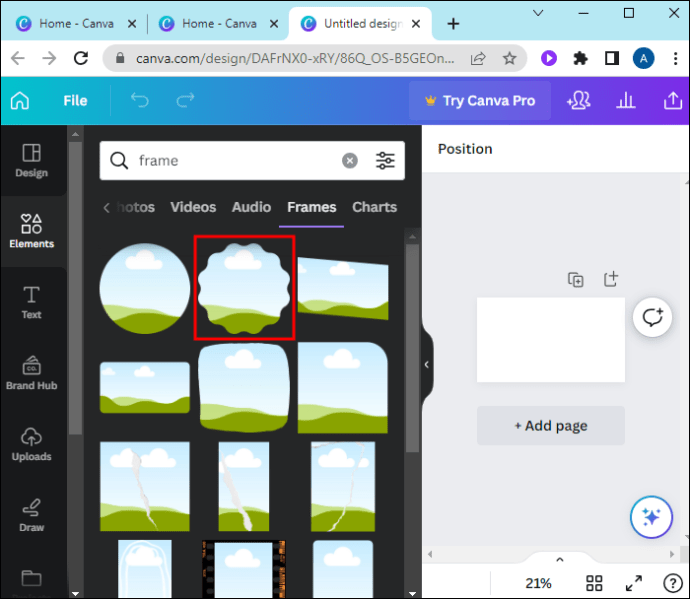
Task: Select the scalloped-edge frame thumbnail
Action: 244,287
